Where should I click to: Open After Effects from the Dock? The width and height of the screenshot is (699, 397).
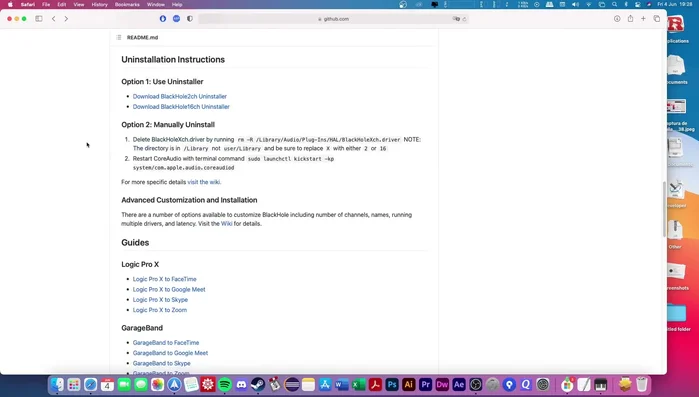pos(459,385)
